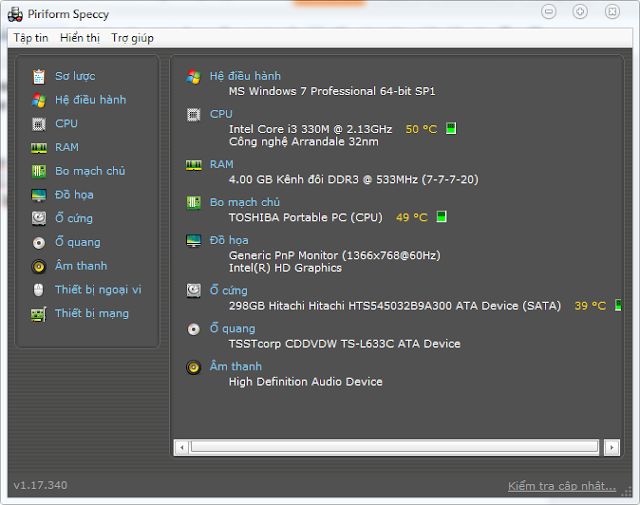The image size is (640, 505).
Task: Go to Đồ họa in sidebar
Action: 74,195
